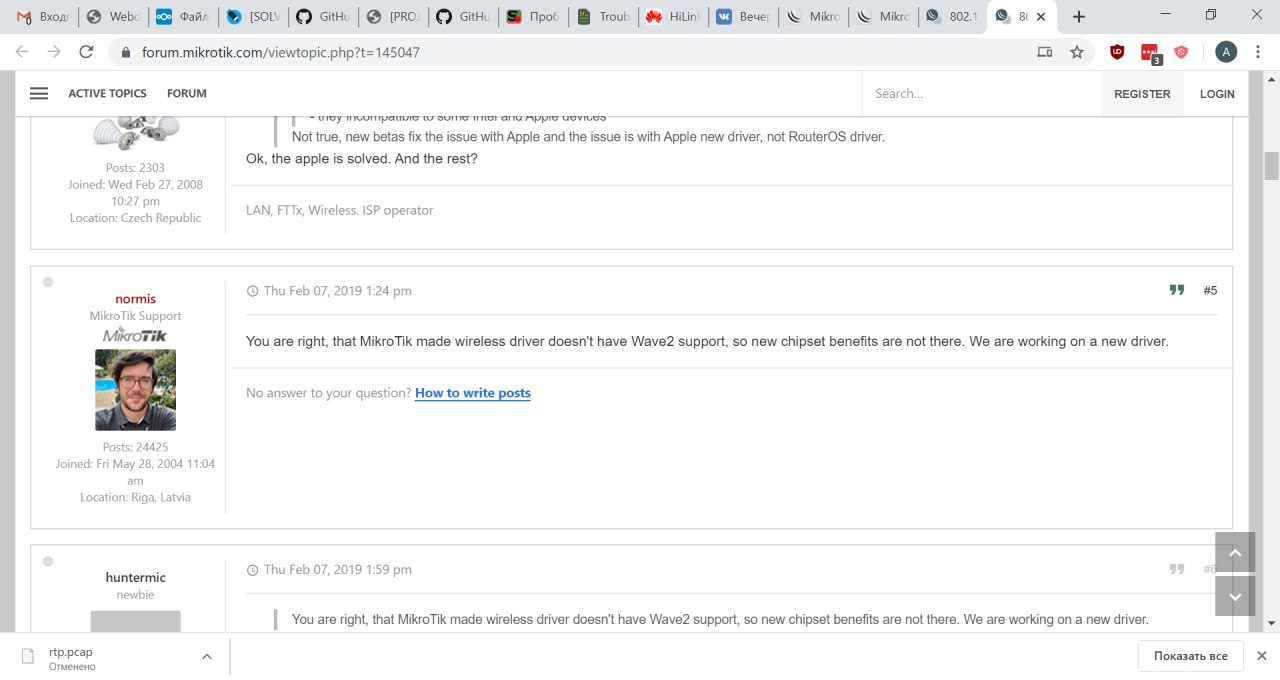Click the MikroTik logo under normis
The width and height of the screenshot is (1280, 680).
coord(135,334)
